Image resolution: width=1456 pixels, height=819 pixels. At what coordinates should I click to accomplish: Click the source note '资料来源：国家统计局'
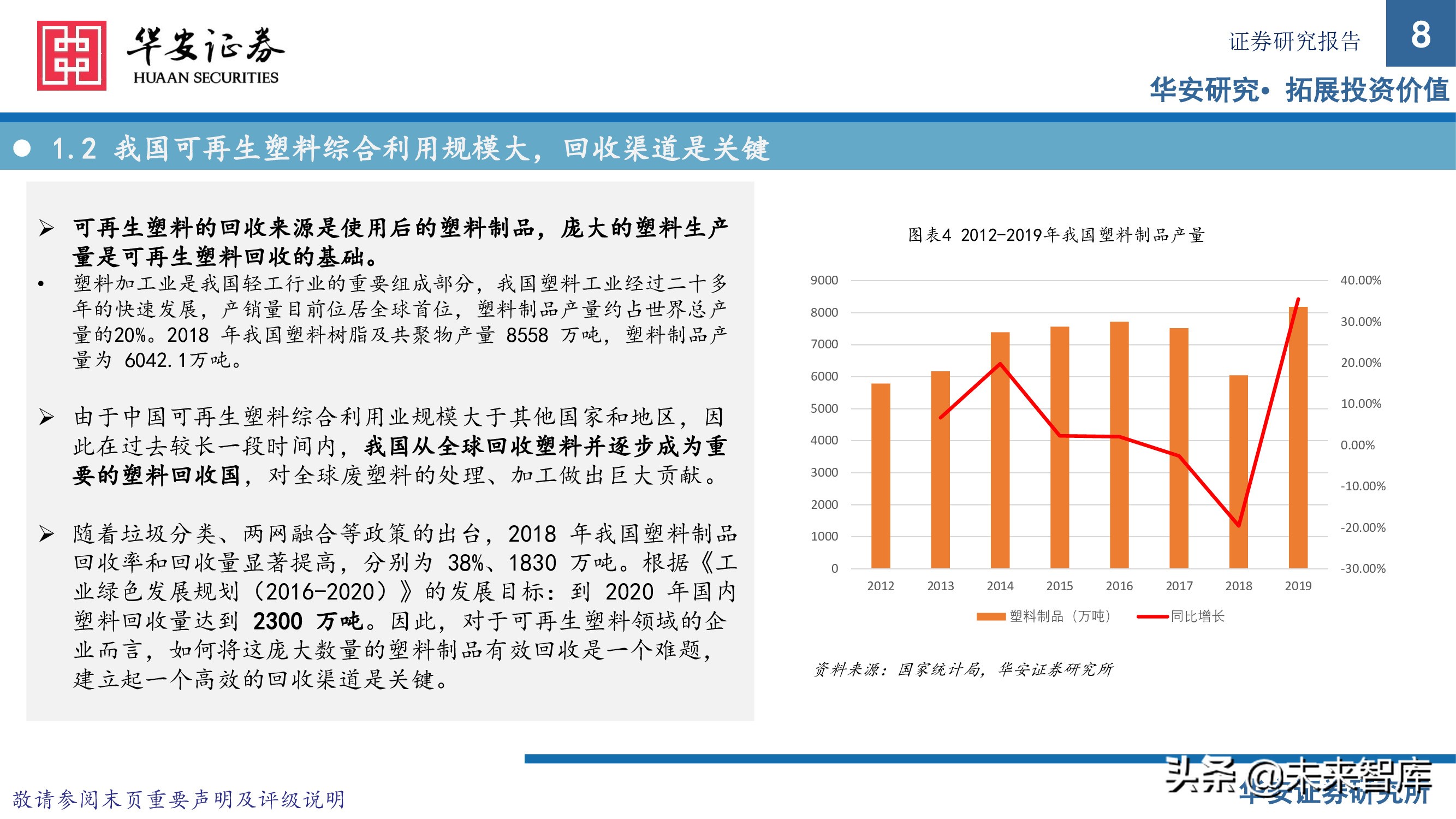pyautogui.click(x=898, y=670)
